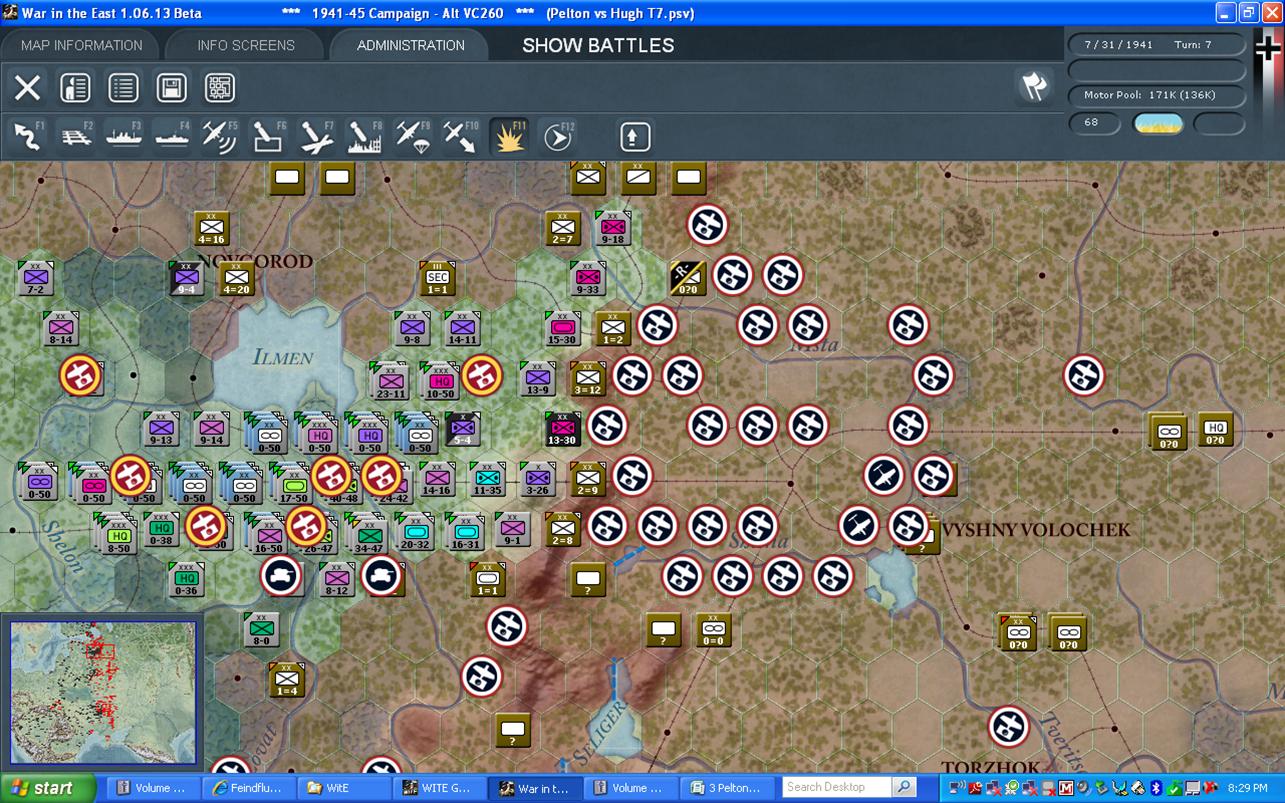1285x803 pixels.
Task: Click the Search Desktop magnifier button
Action: 904,787
